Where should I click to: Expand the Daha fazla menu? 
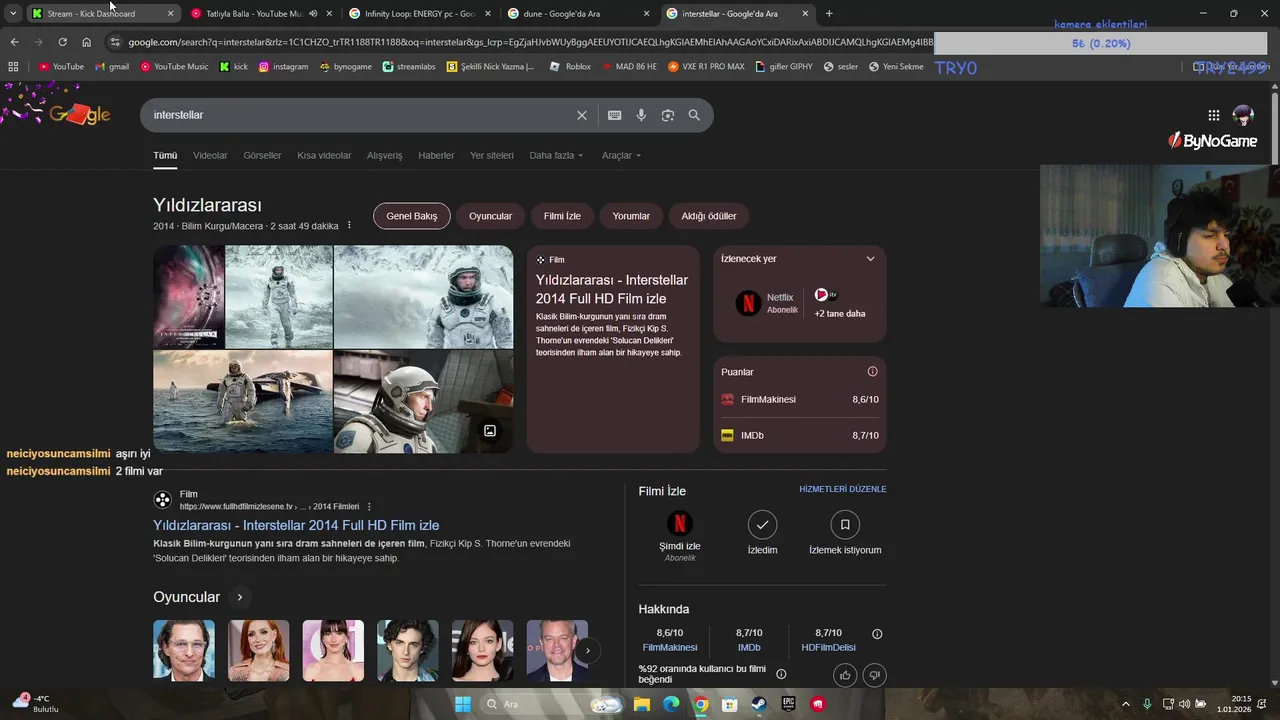point(556,156)
